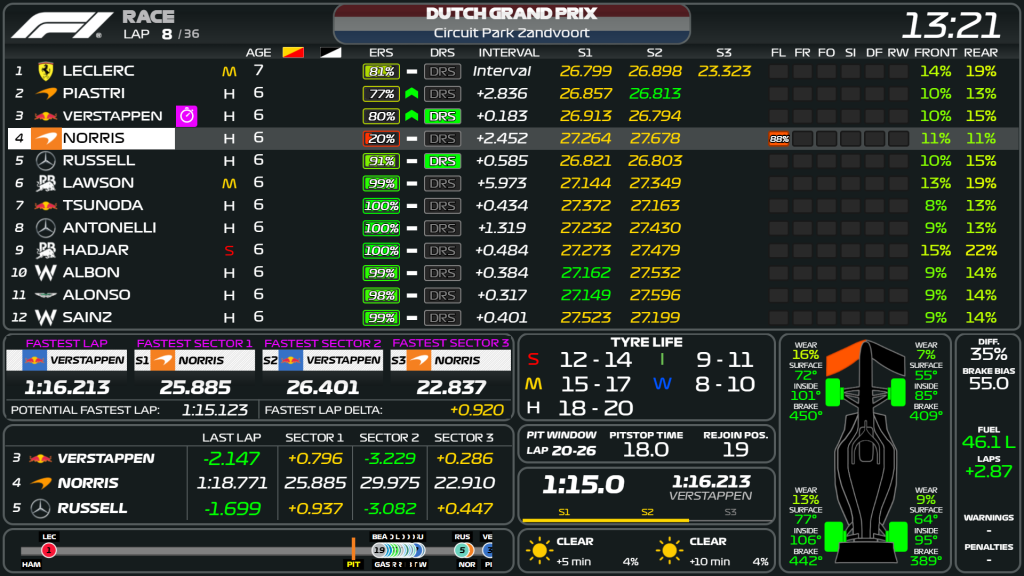This screenshot has width=1024, height=576.
Task: Click the yellow-red flag column header icon
Action: pos(293,52)
